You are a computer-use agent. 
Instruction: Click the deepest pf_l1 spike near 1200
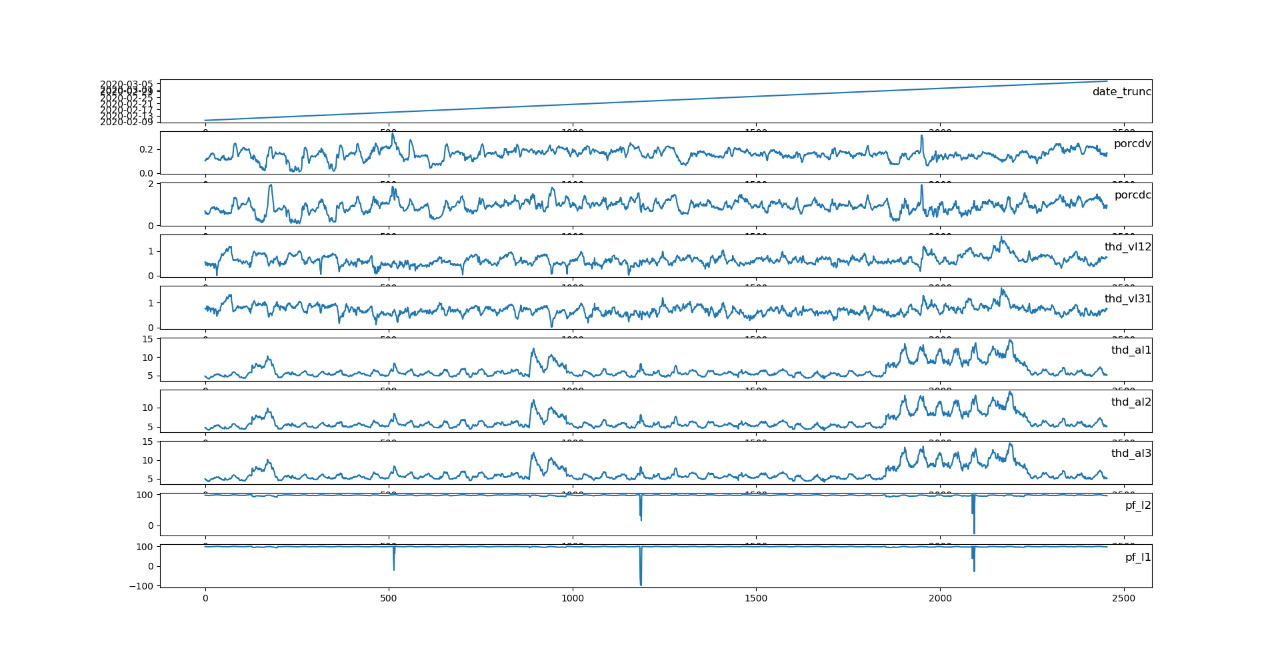point(640,583)
